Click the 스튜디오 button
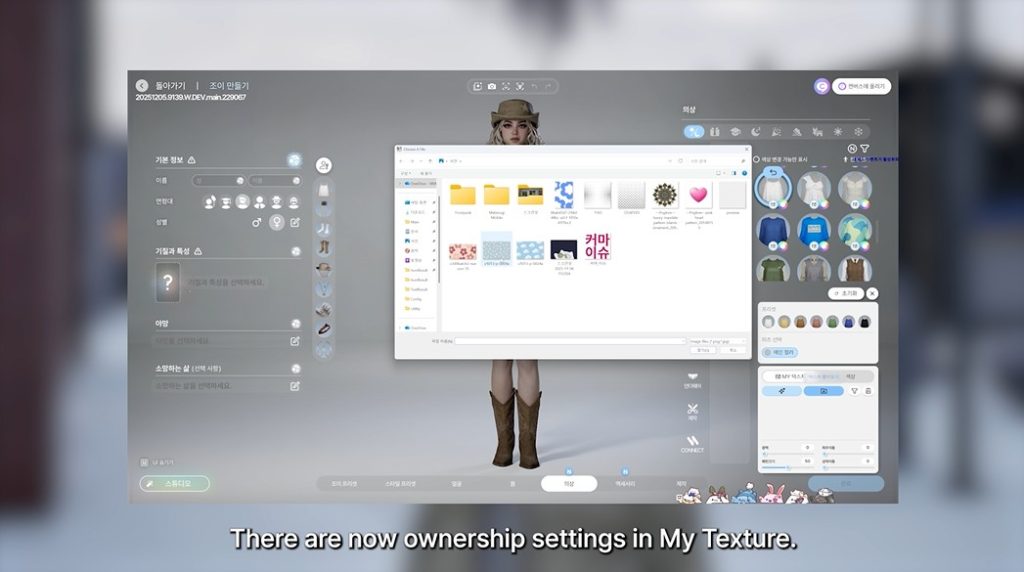The height and width of the screenshot is (572, 1024). 174,483
